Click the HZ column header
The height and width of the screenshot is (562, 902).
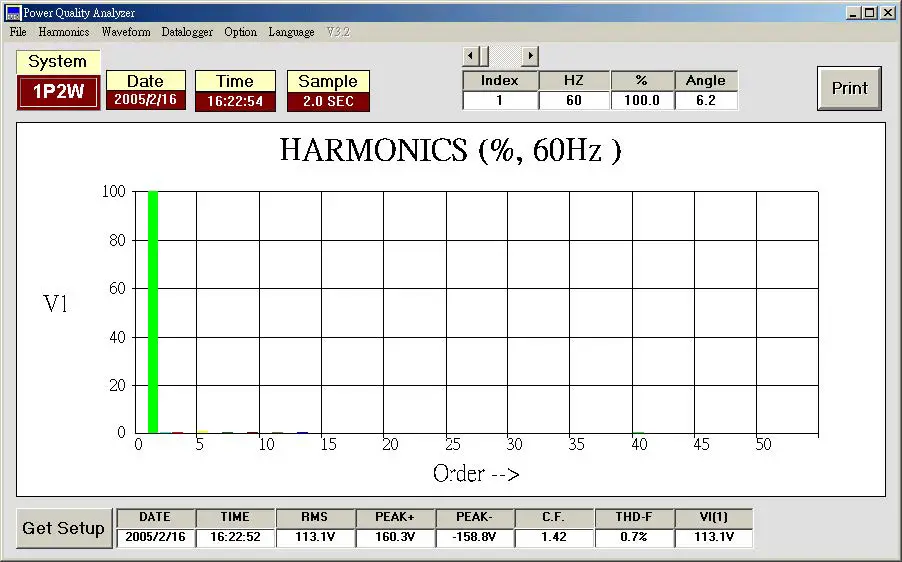[x=574, y=81]
